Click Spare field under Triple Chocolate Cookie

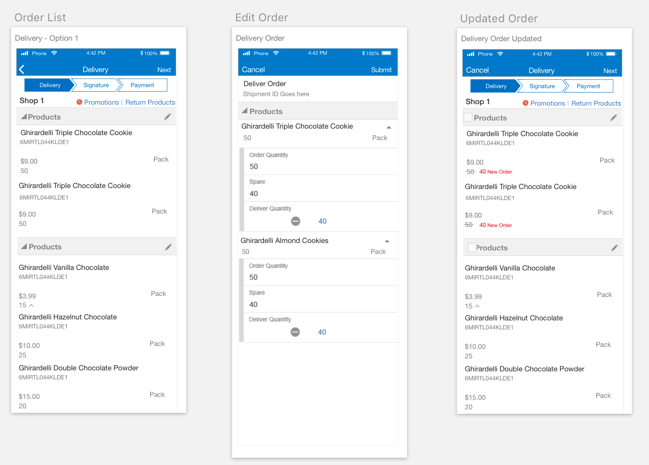321,188
